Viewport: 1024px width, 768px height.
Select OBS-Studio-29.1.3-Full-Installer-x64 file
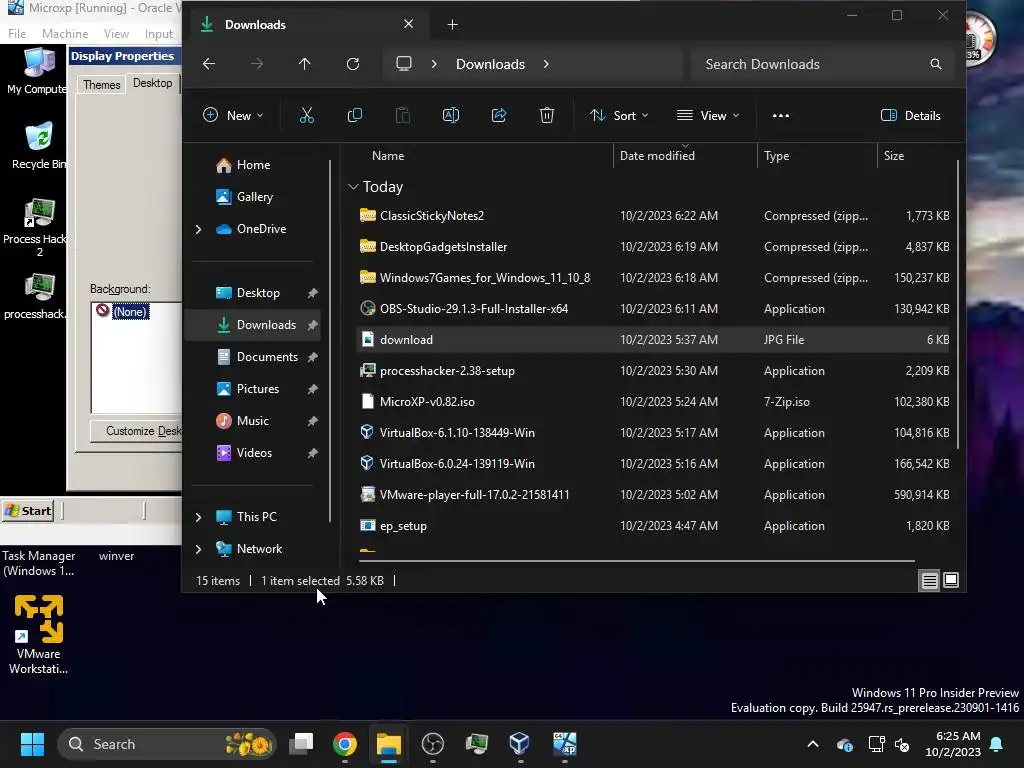point(473,309)
